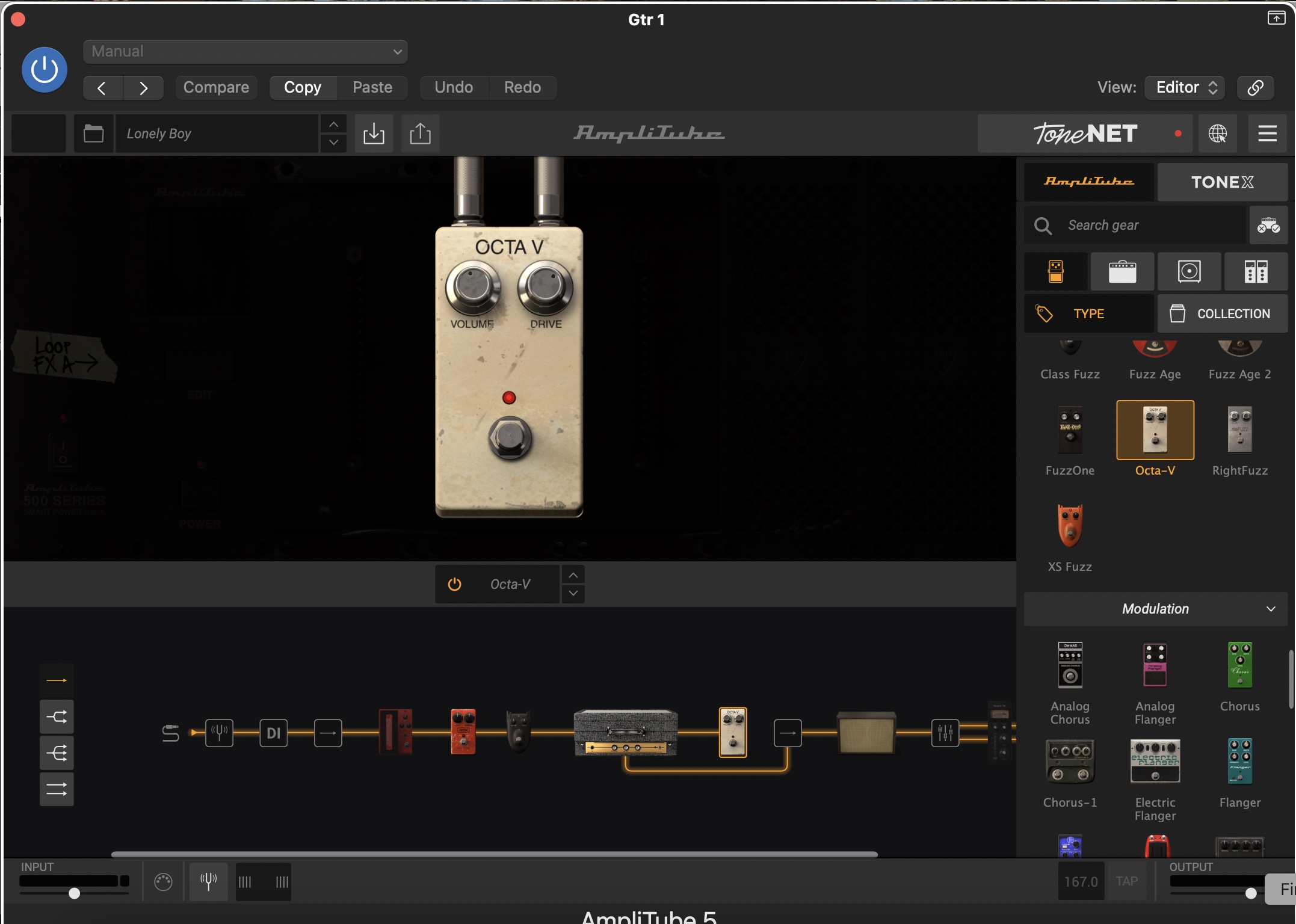Open the ToneNET globe icon
Viewport: 1296px width, 924px height.
(1217, 134)
